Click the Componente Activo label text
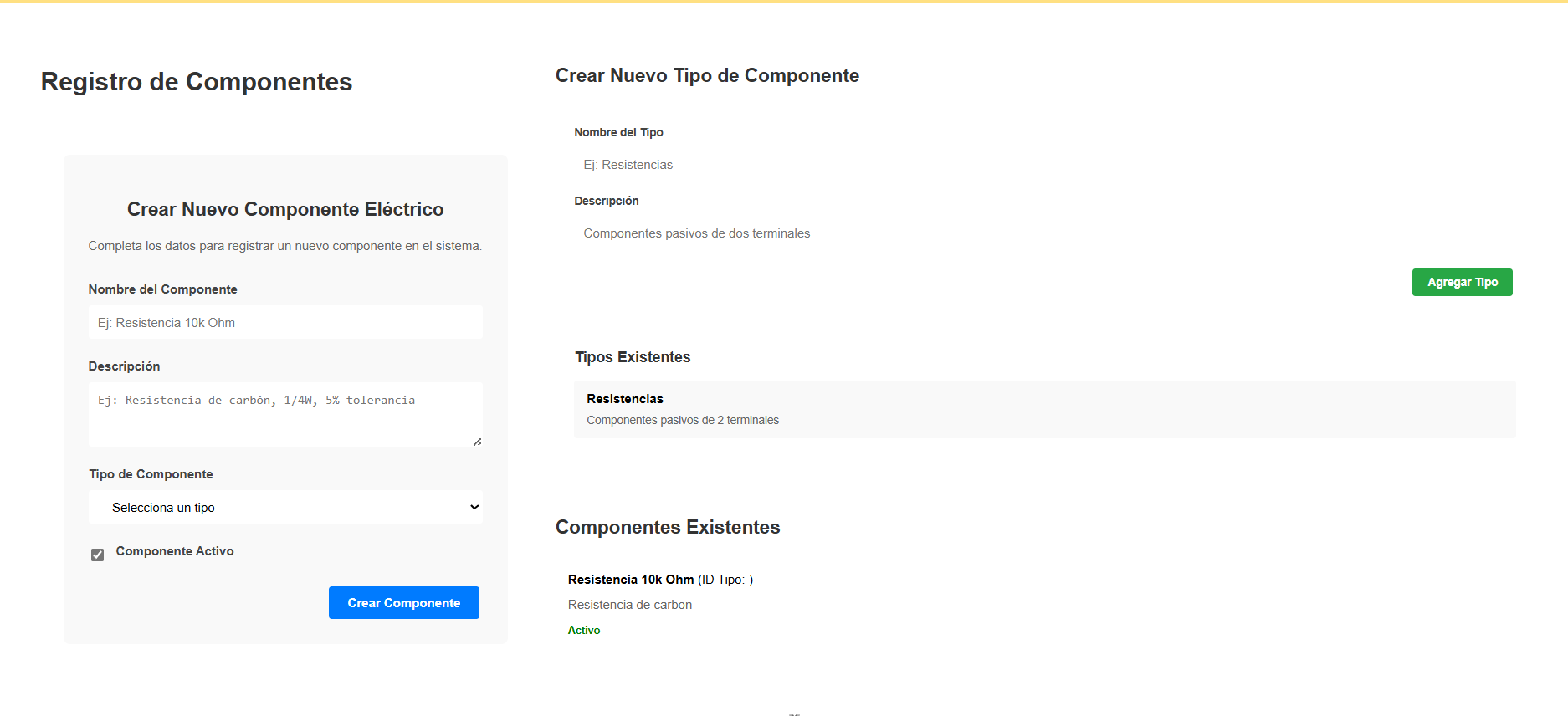Screen dimensions: 1568x716 175,551
